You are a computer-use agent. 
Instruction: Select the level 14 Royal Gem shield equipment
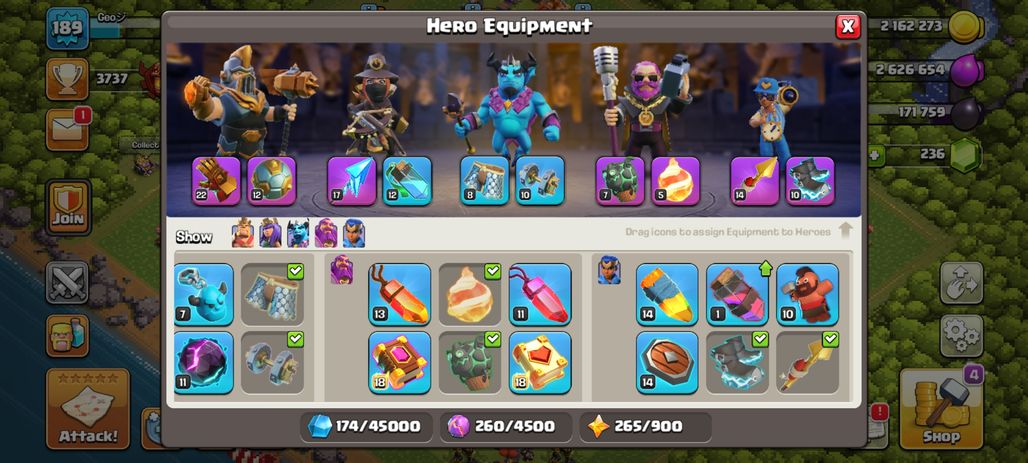coord(667,362)
